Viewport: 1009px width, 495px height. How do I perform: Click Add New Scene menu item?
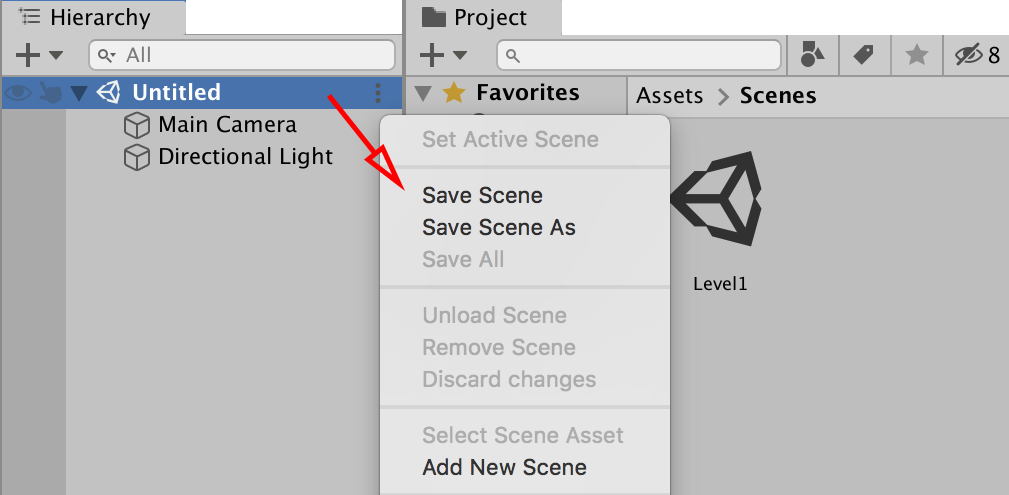(504, 467)
